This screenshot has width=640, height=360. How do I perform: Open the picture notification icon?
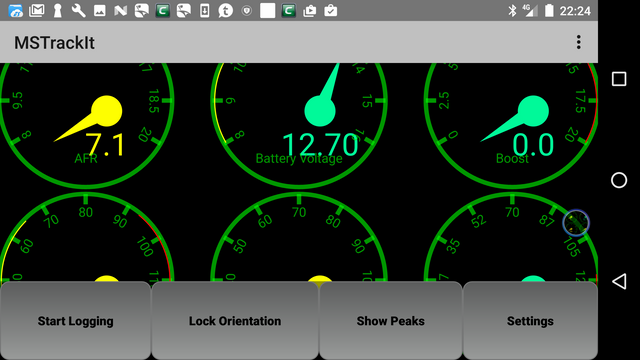point(100,11)
